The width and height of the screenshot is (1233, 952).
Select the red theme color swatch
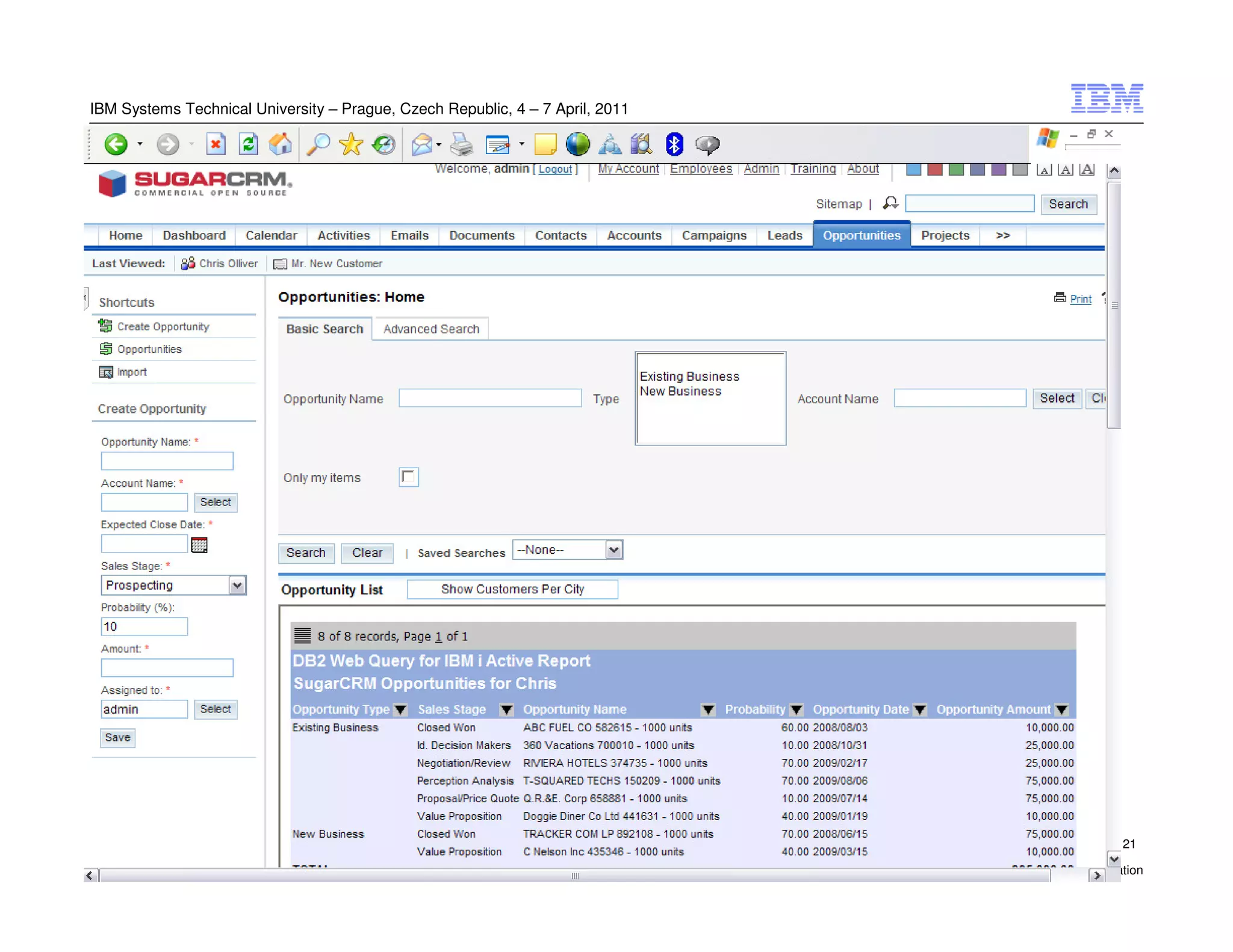[x=934, y=170]
